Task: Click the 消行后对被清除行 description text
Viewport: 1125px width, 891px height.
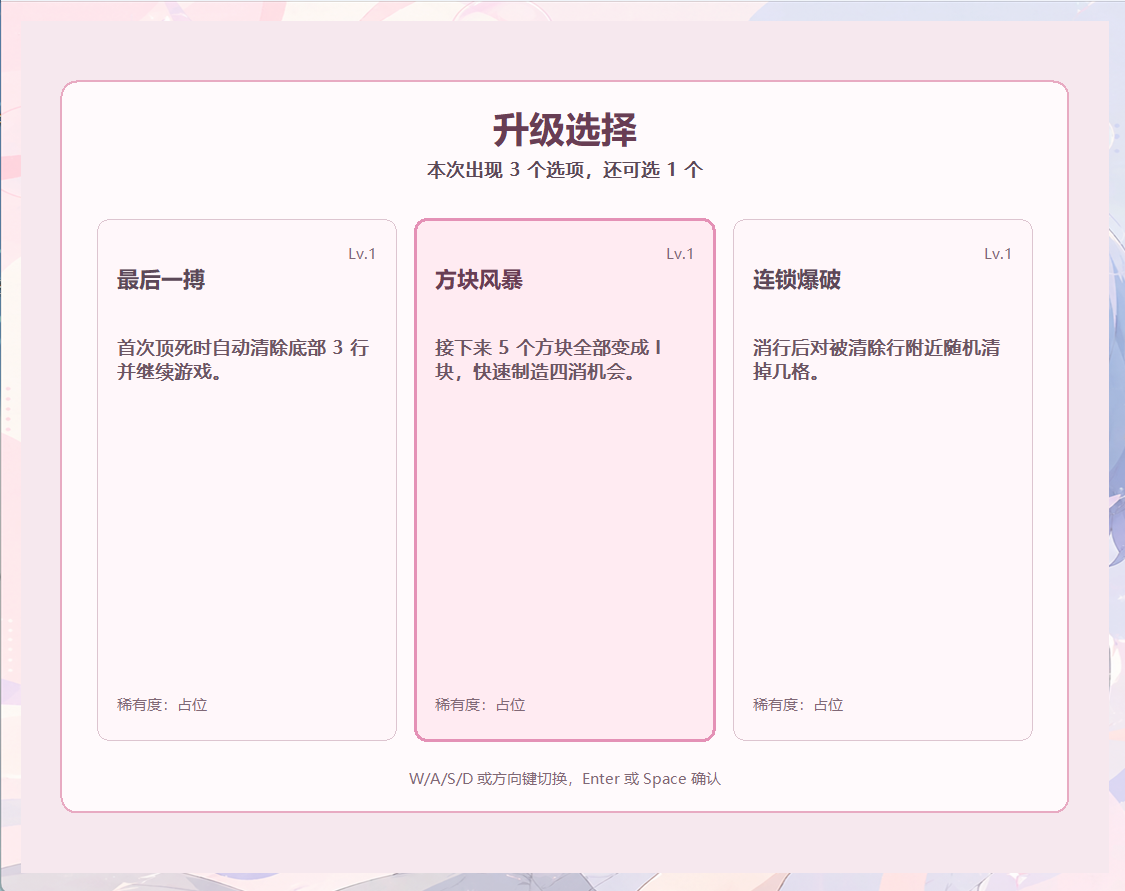Action: tap(876, 360)
